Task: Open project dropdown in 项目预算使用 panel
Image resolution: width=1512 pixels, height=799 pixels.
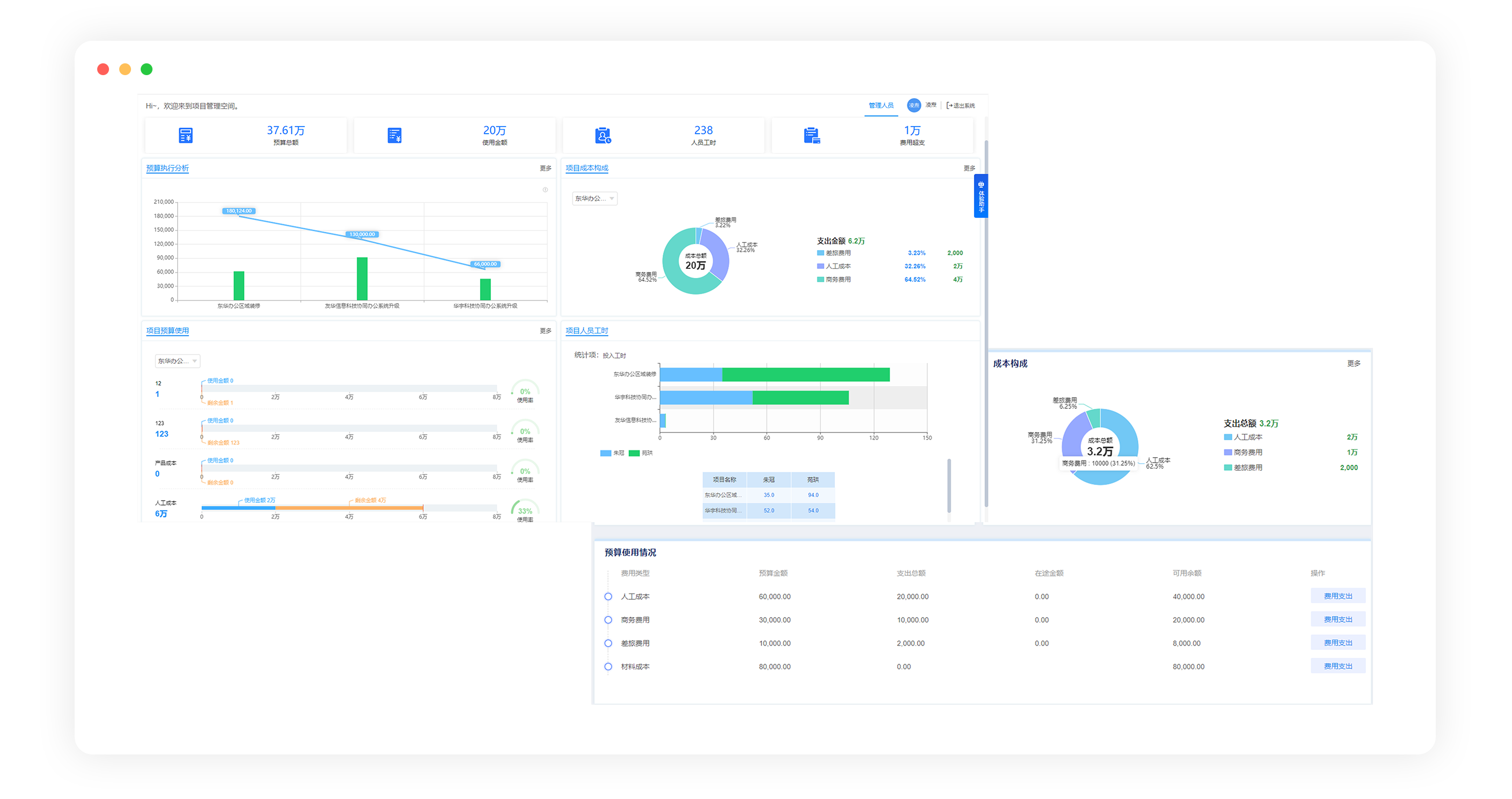Action: tap(177, 361)
